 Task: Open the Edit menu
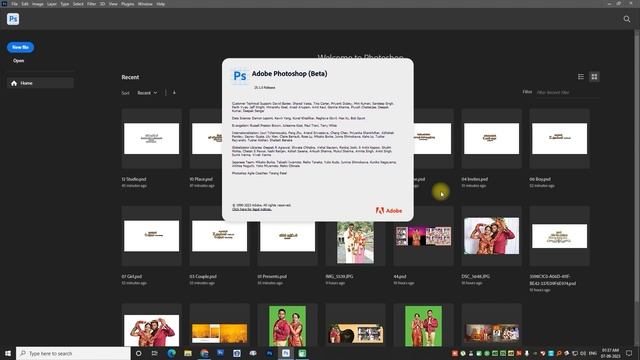25,4
